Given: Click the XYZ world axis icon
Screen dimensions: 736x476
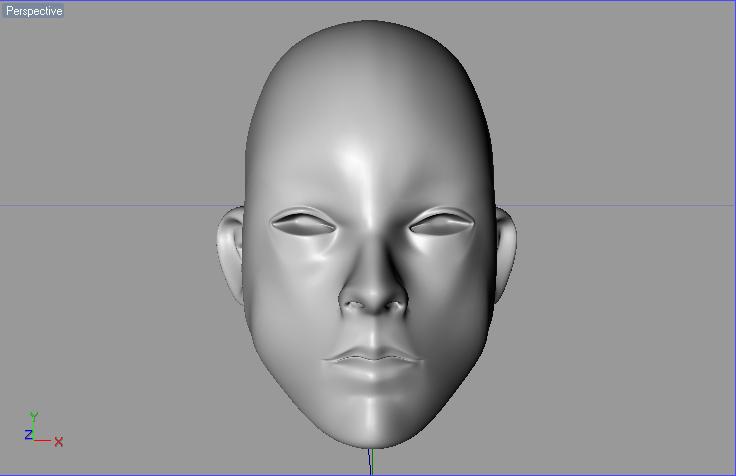Looking at the screenshot, I should click(x=43, y=429).
